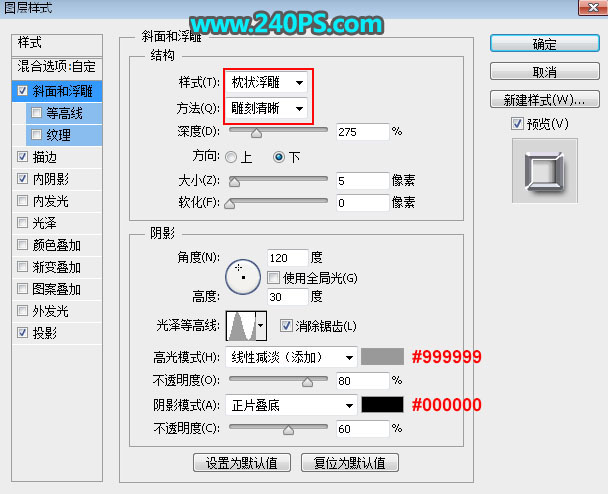This screenshot has height=494, width=608.
Task: Enable the 等高线 checkbox
Action: pyautogui.click(x=36, y=112)
